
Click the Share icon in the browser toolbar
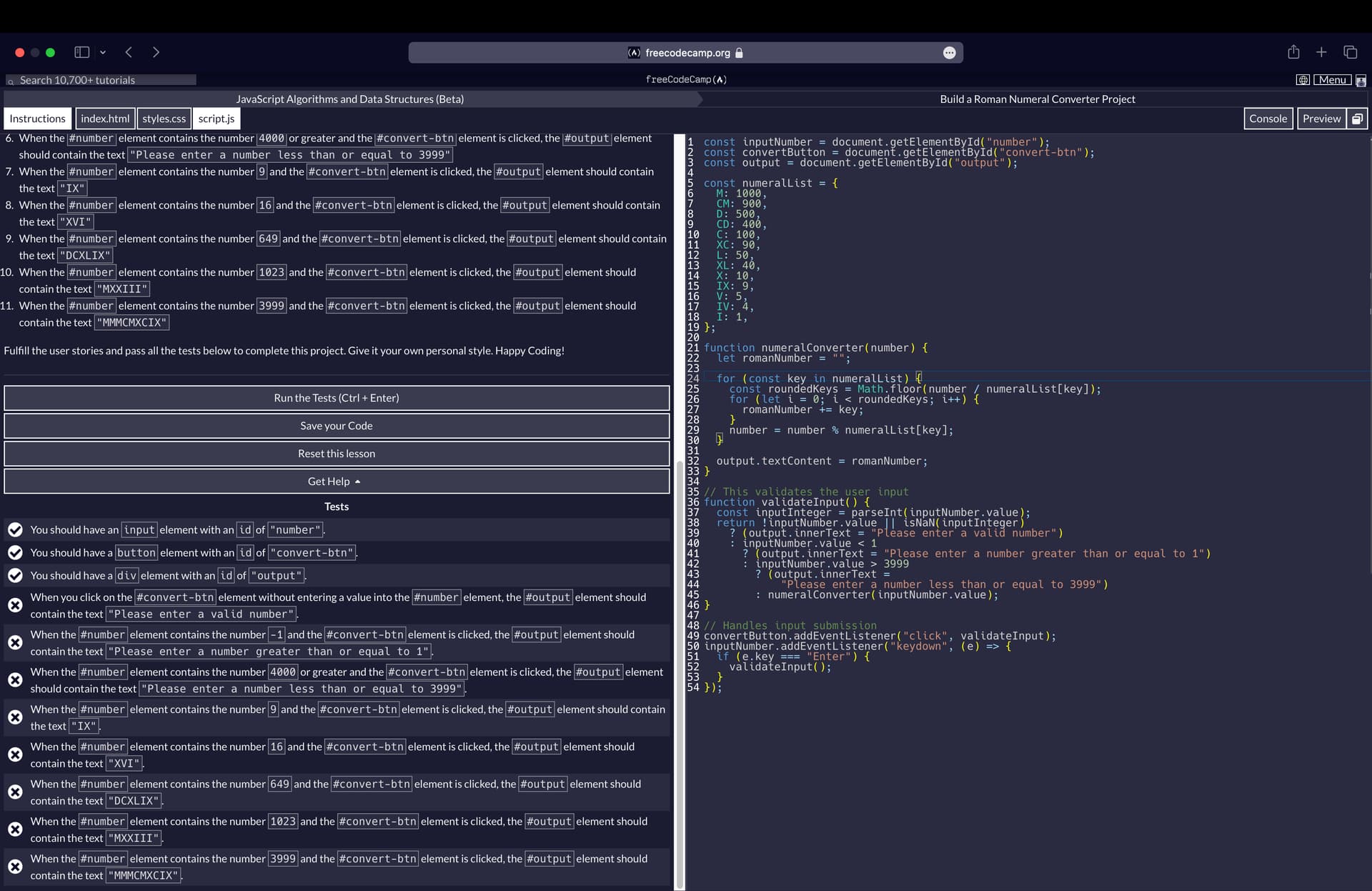point(1293,52)
